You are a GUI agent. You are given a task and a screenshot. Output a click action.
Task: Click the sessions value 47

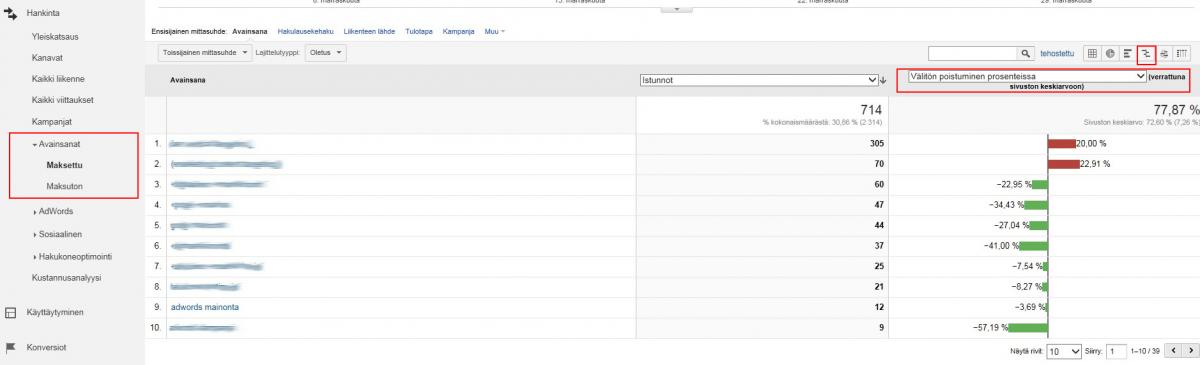pyautogui.click(x=880, y=205)
